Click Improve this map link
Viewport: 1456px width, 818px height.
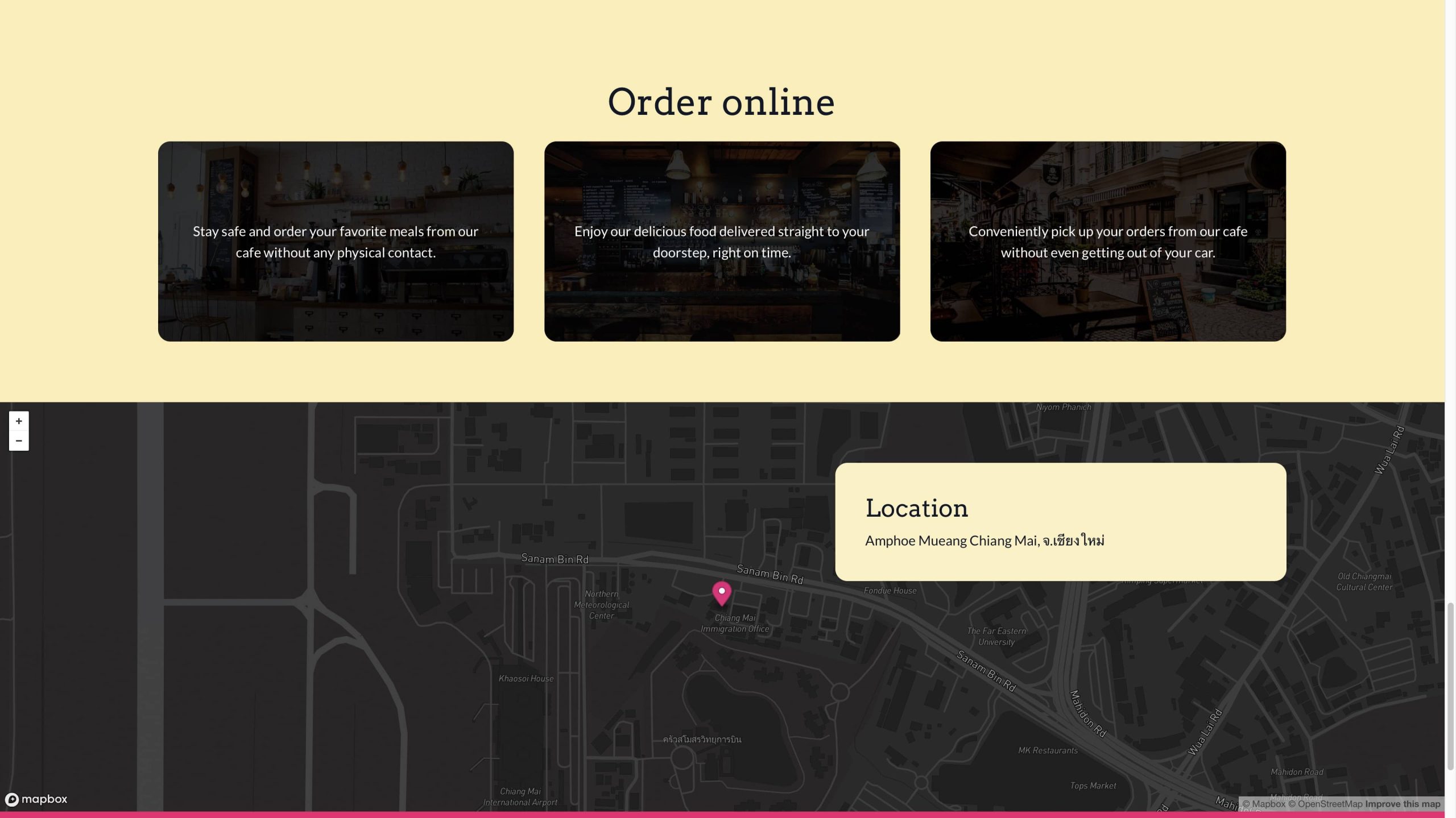(x=1403, y=804)
